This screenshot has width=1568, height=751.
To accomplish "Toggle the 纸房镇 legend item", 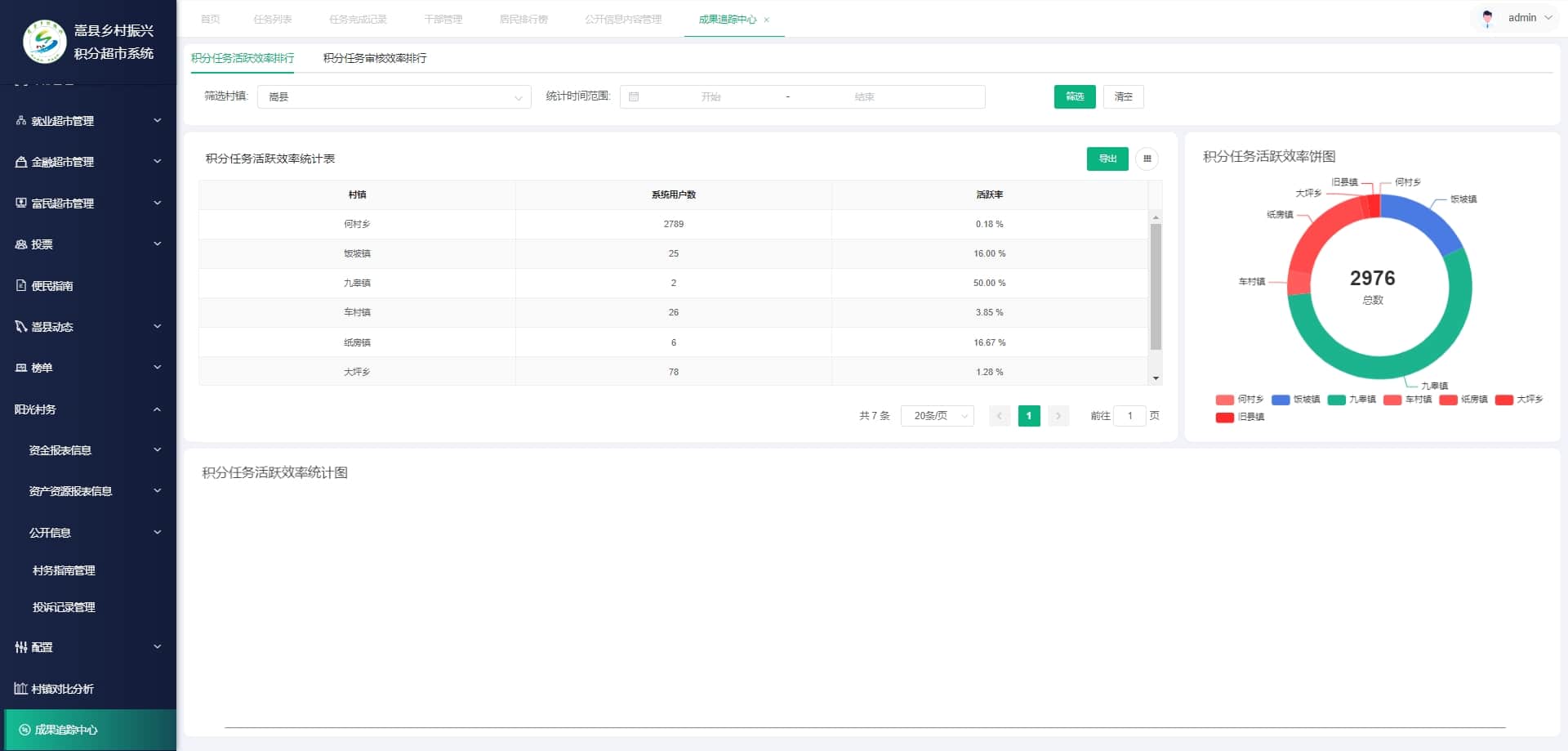I will pos(1463,400).
